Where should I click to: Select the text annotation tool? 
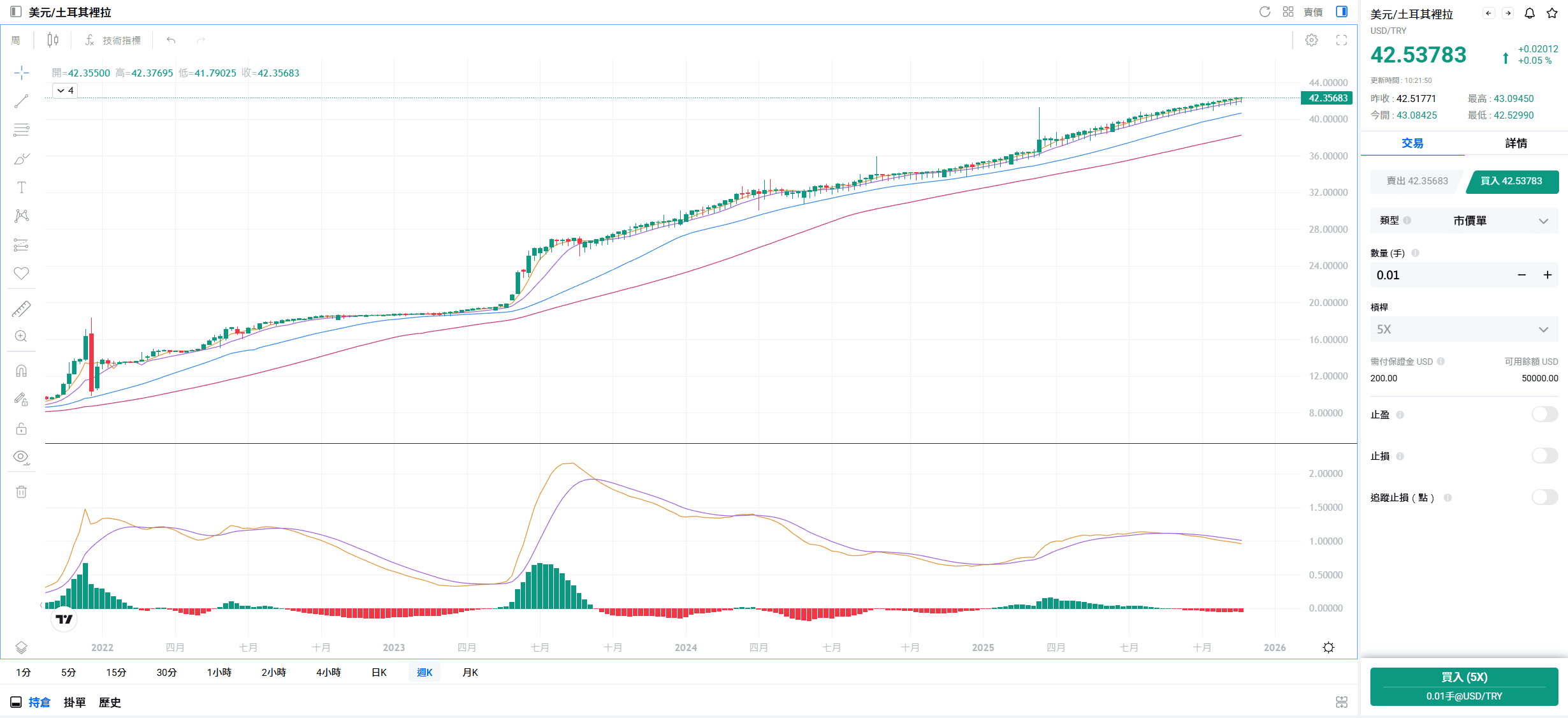click(22, 187)
